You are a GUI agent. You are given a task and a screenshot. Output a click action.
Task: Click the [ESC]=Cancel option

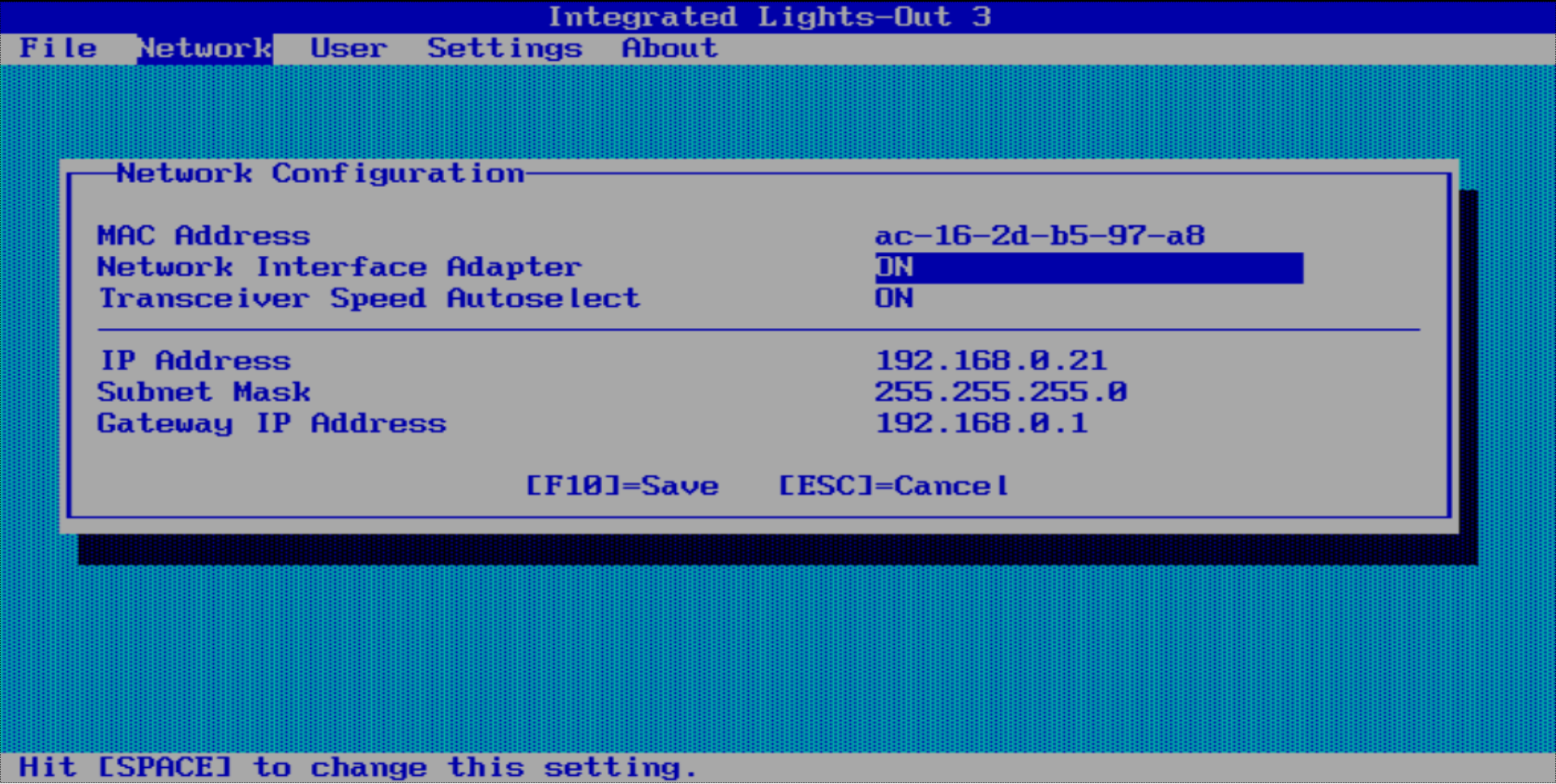click(x=894, y=486)
